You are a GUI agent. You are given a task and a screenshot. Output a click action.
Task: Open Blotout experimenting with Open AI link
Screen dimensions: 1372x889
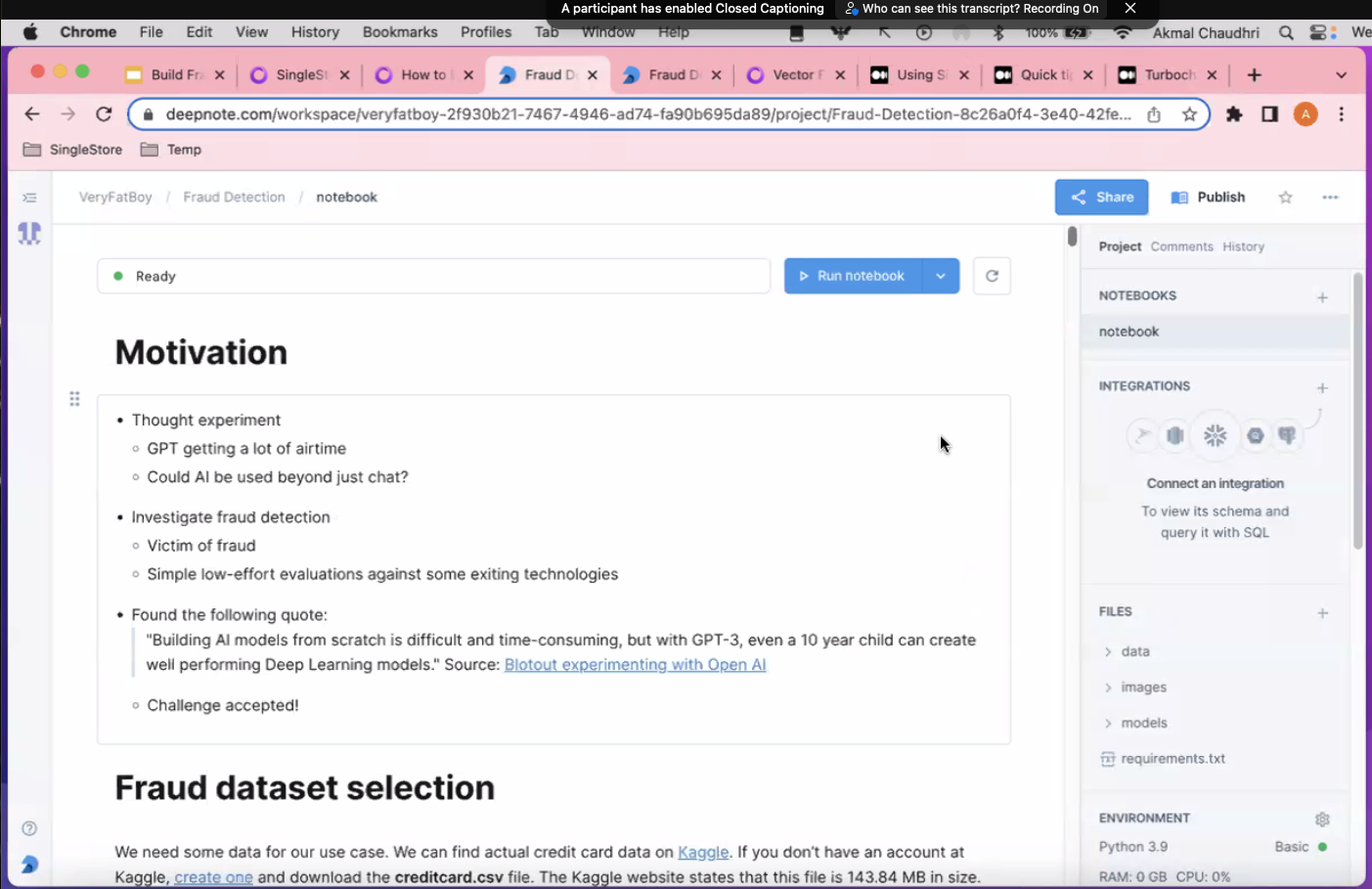(635, 664)
